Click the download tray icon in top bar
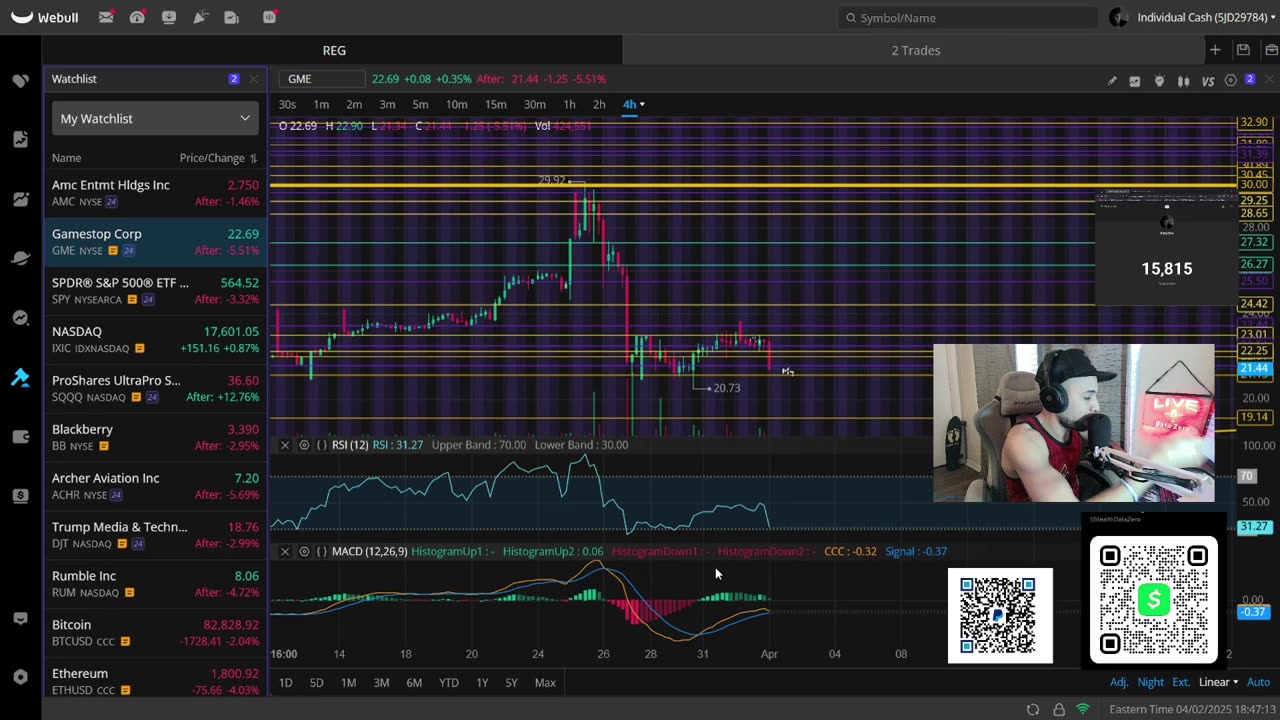This screenshot has width=1280, height=720. pyautogui.click(x=169, y=17)
